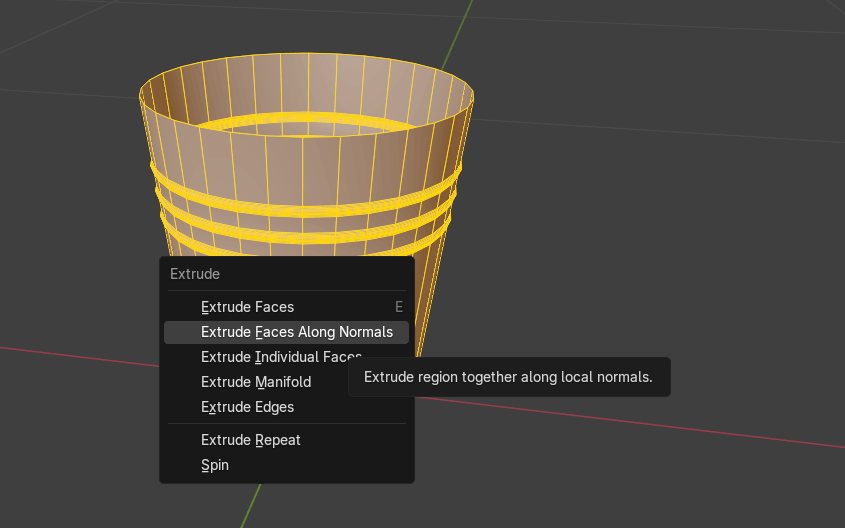
Task: Click the Extrude menu title header
Action: [195, 273]
